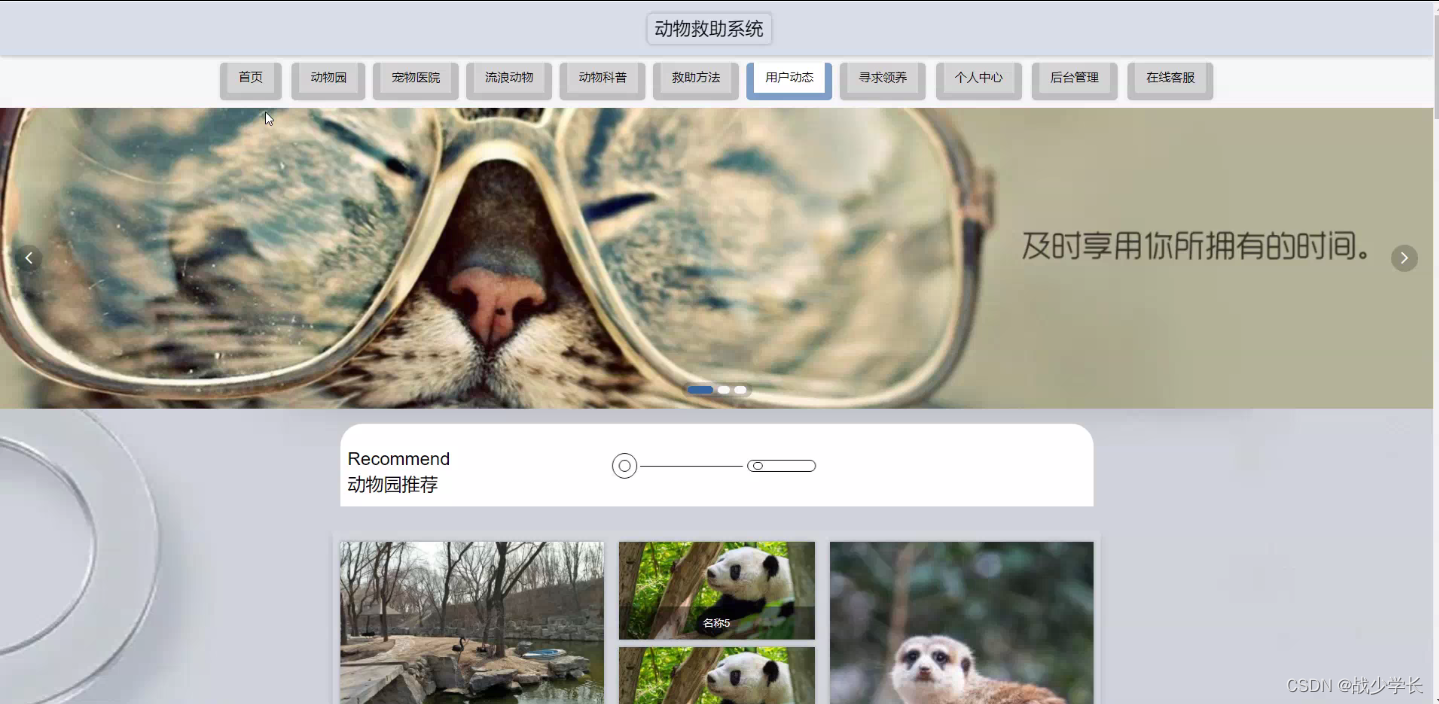Go to next carousel slide arrow

point(1404,258)
